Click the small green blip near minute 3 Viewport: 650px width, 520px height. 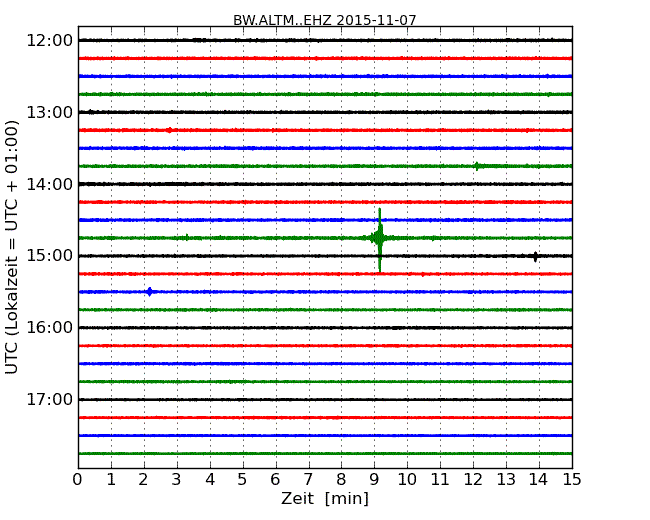(187, 238)
